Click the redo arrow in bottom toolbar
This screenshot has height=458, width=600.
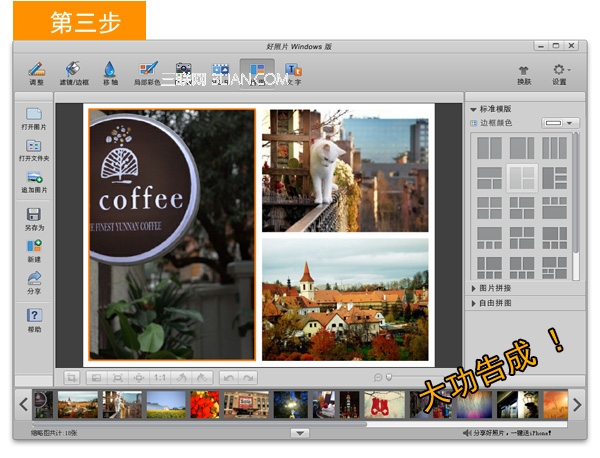click(248, 378)
